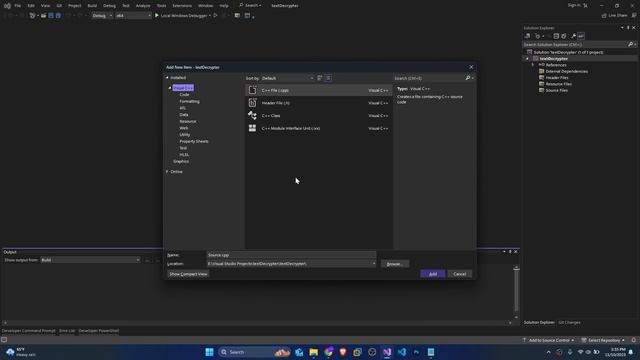
Task: Select the Test category
Action: (x=183, y=148)
